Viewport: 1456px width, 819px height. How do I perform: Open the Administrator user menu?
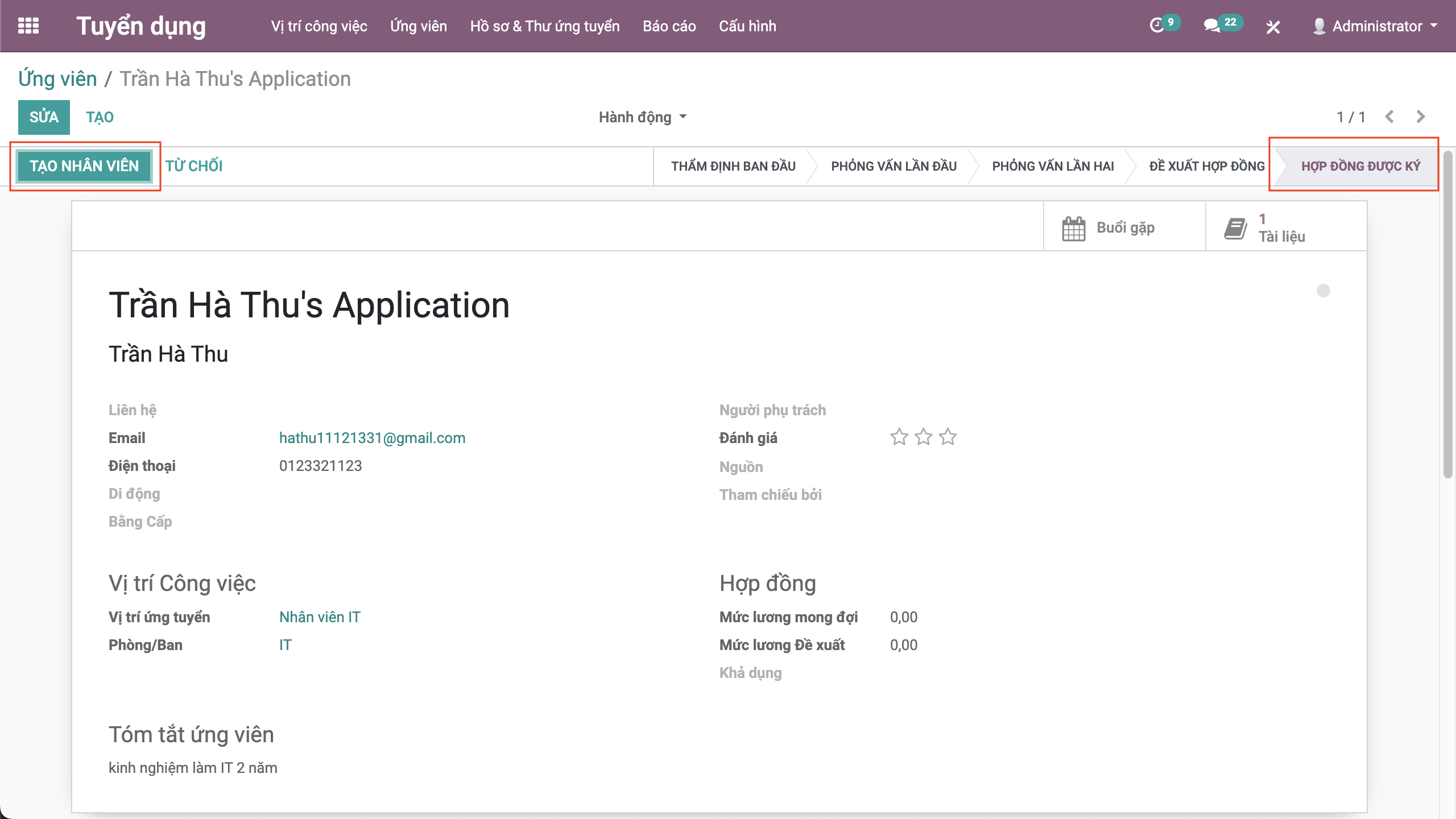1376,26
